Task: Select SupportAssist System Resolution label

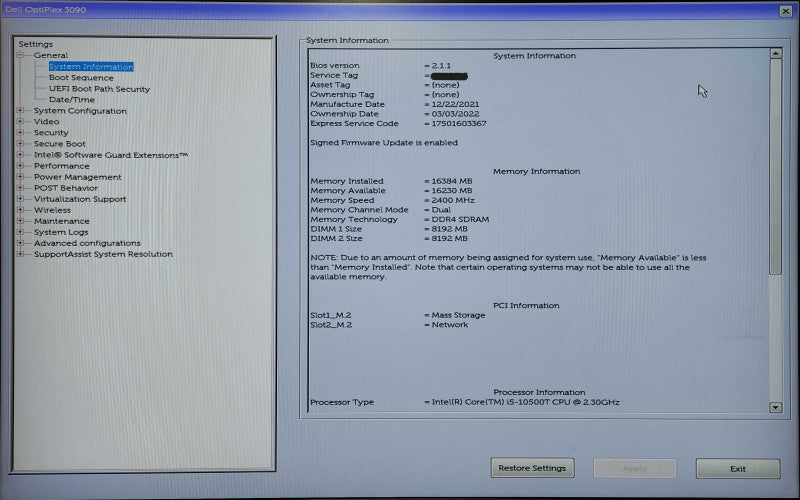Action: tap(103, 254)
